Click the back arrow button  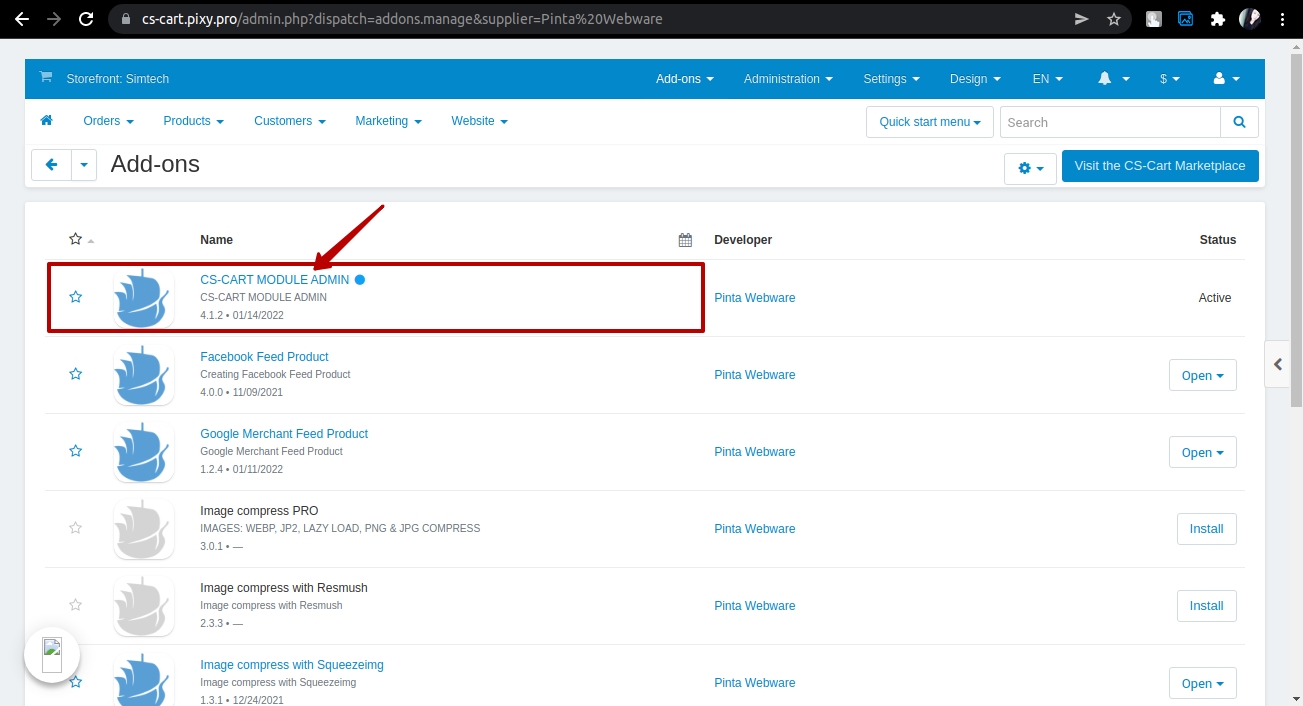(51, 166)
